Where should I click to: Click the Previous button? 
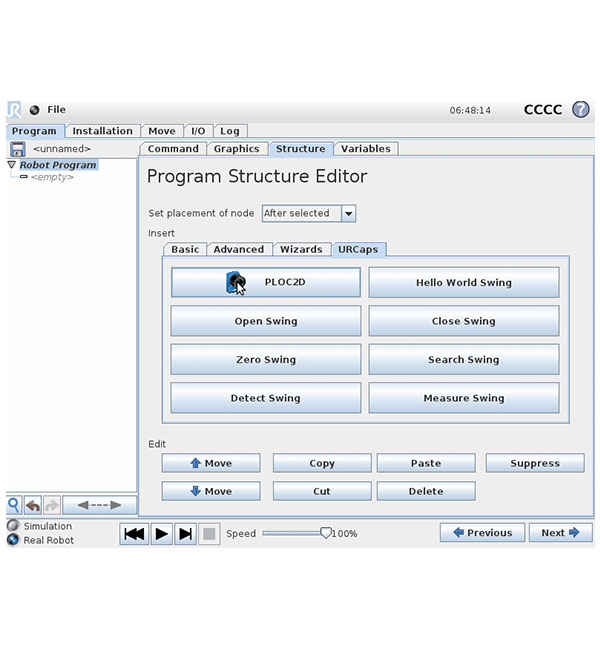(x=482, y=533)
